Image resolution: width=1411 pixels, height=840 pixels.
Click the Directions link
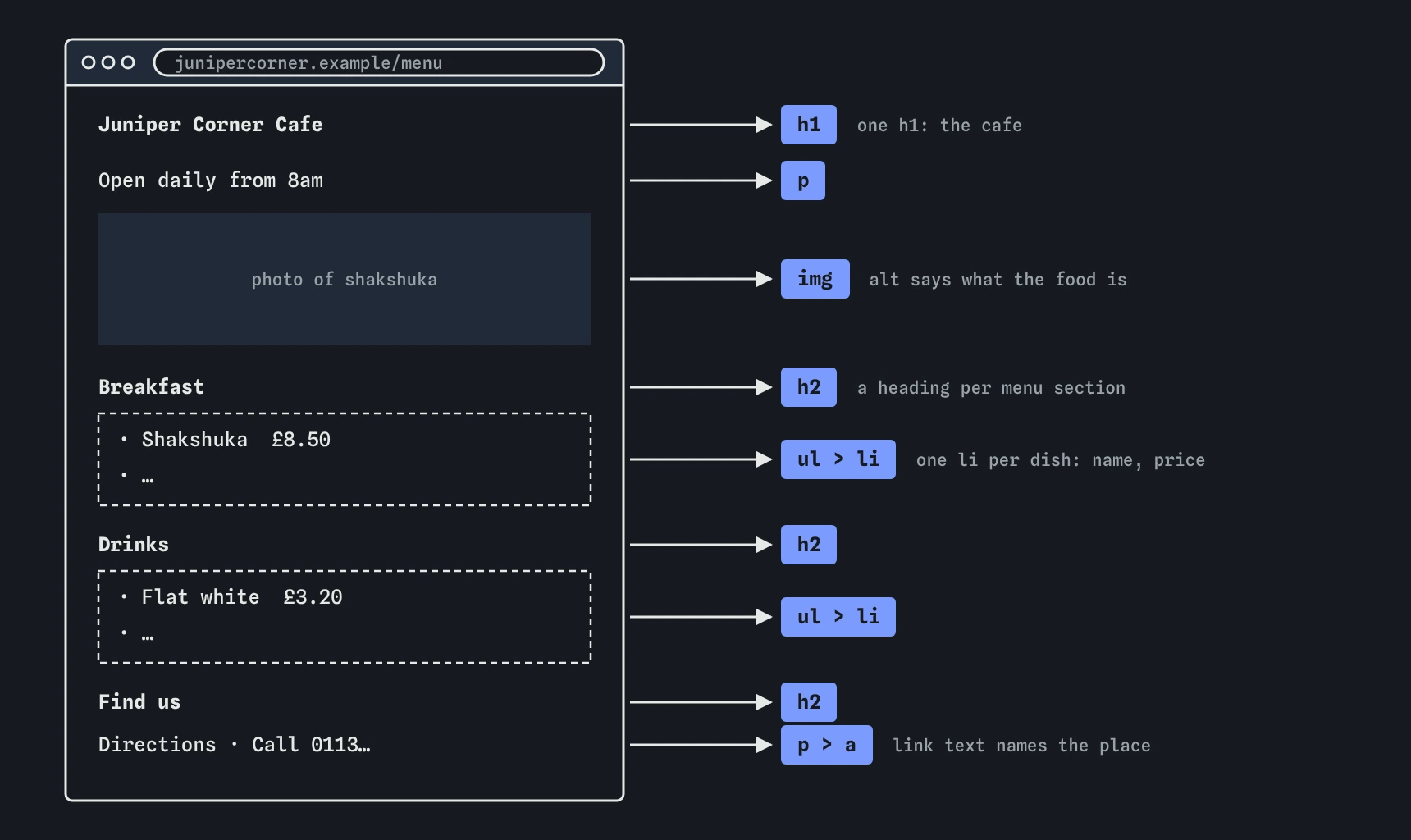click(x=158, y=745)
